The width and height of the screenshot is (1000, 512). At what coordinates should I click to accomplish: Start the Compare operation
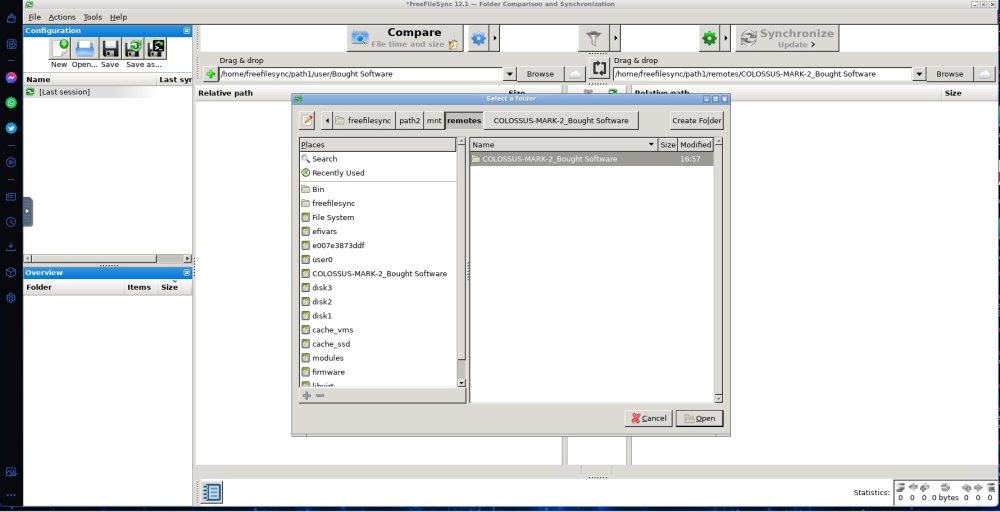pos(405,38)
